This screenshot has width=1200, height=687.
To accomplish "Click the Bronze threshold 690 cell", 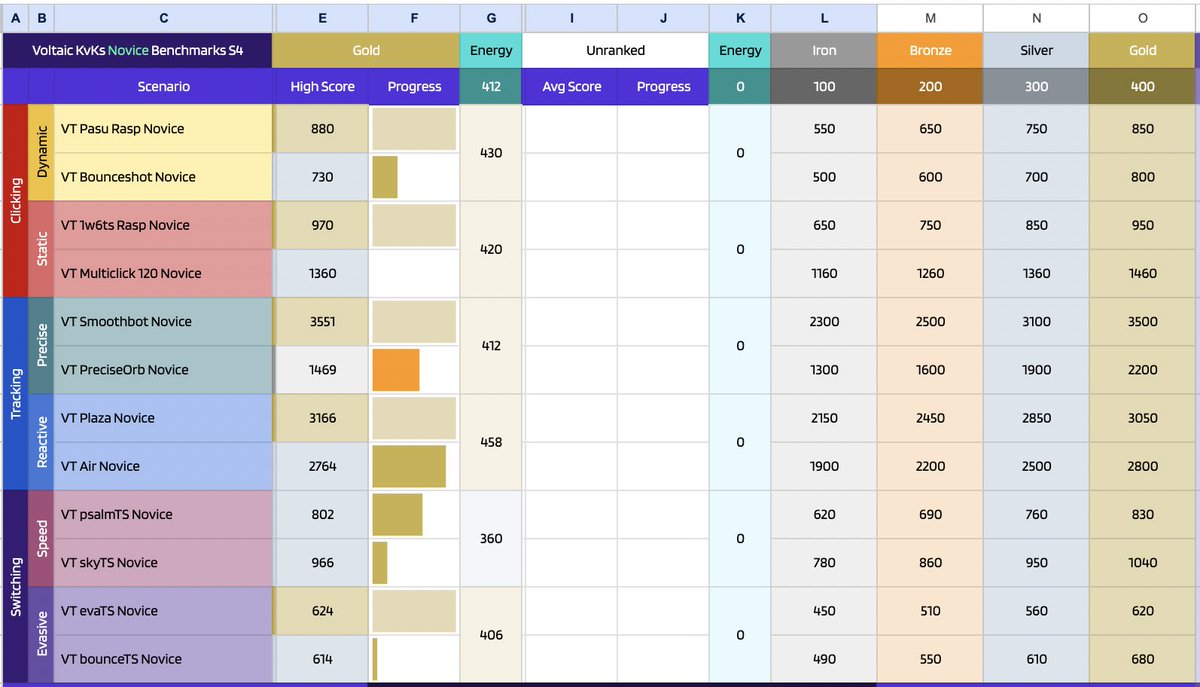I will (x=930, y=514).
